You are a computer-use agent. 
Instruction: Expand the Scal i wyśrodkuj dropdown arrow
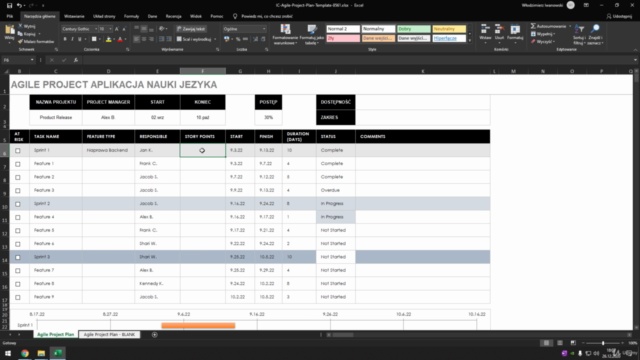pos(215,39)
